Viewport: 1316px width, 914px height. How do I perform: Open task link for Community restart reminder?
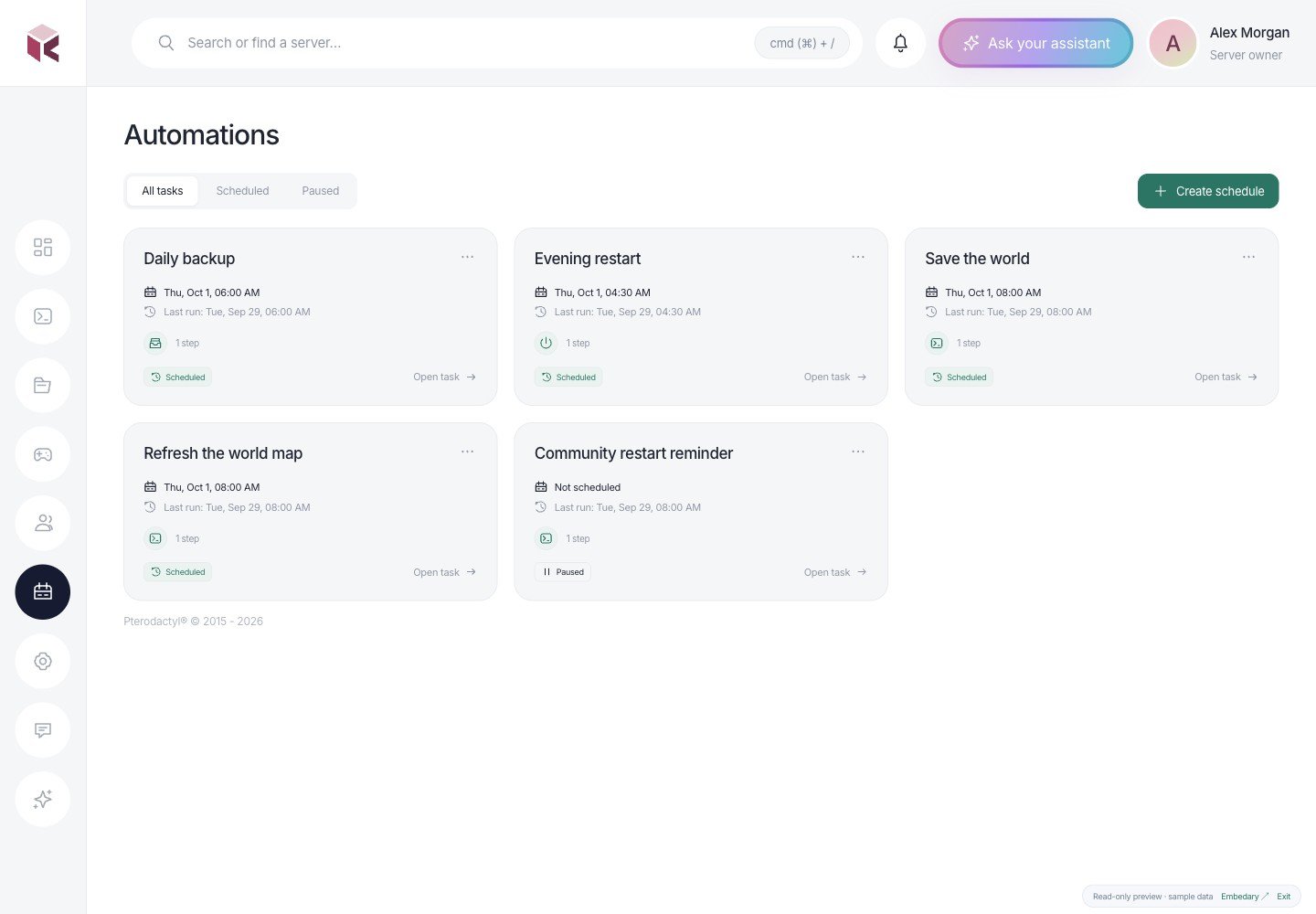tap(835, 572)
